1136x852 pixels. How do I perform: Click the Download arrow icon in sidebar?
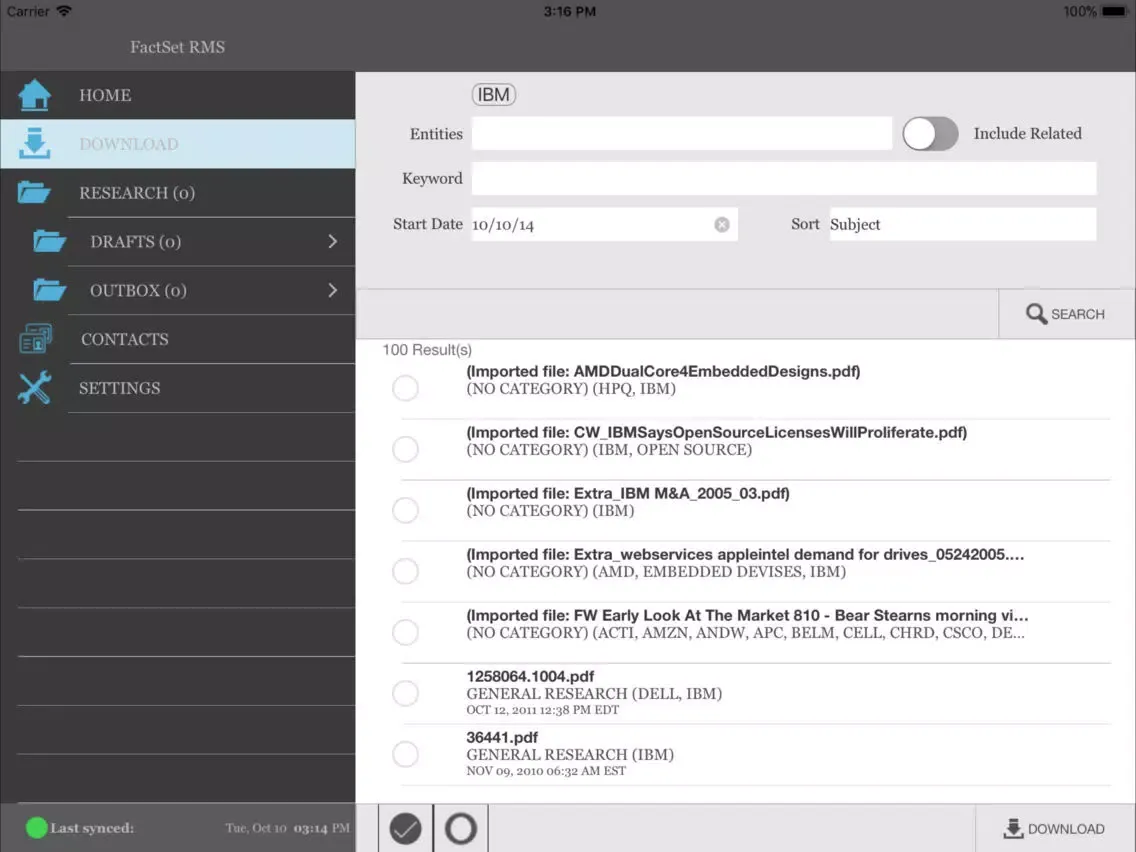[34, 143]
